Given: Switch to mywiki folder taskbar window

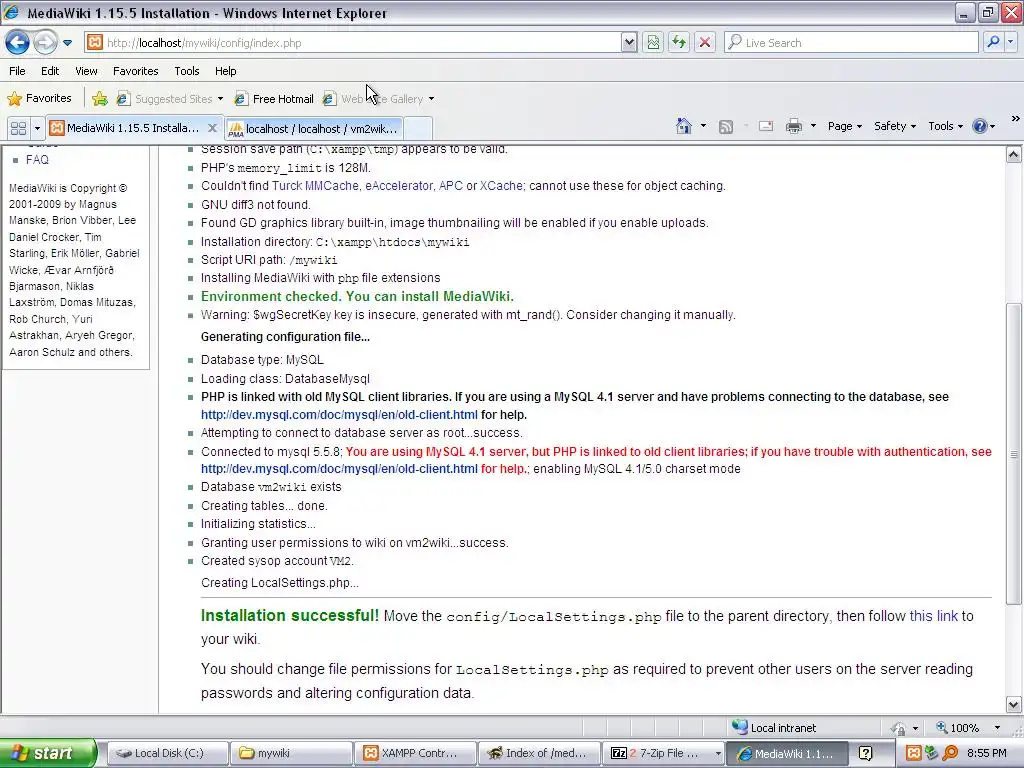Looking at the screenshot, I should pyautogui.click(x=291, y=753).
